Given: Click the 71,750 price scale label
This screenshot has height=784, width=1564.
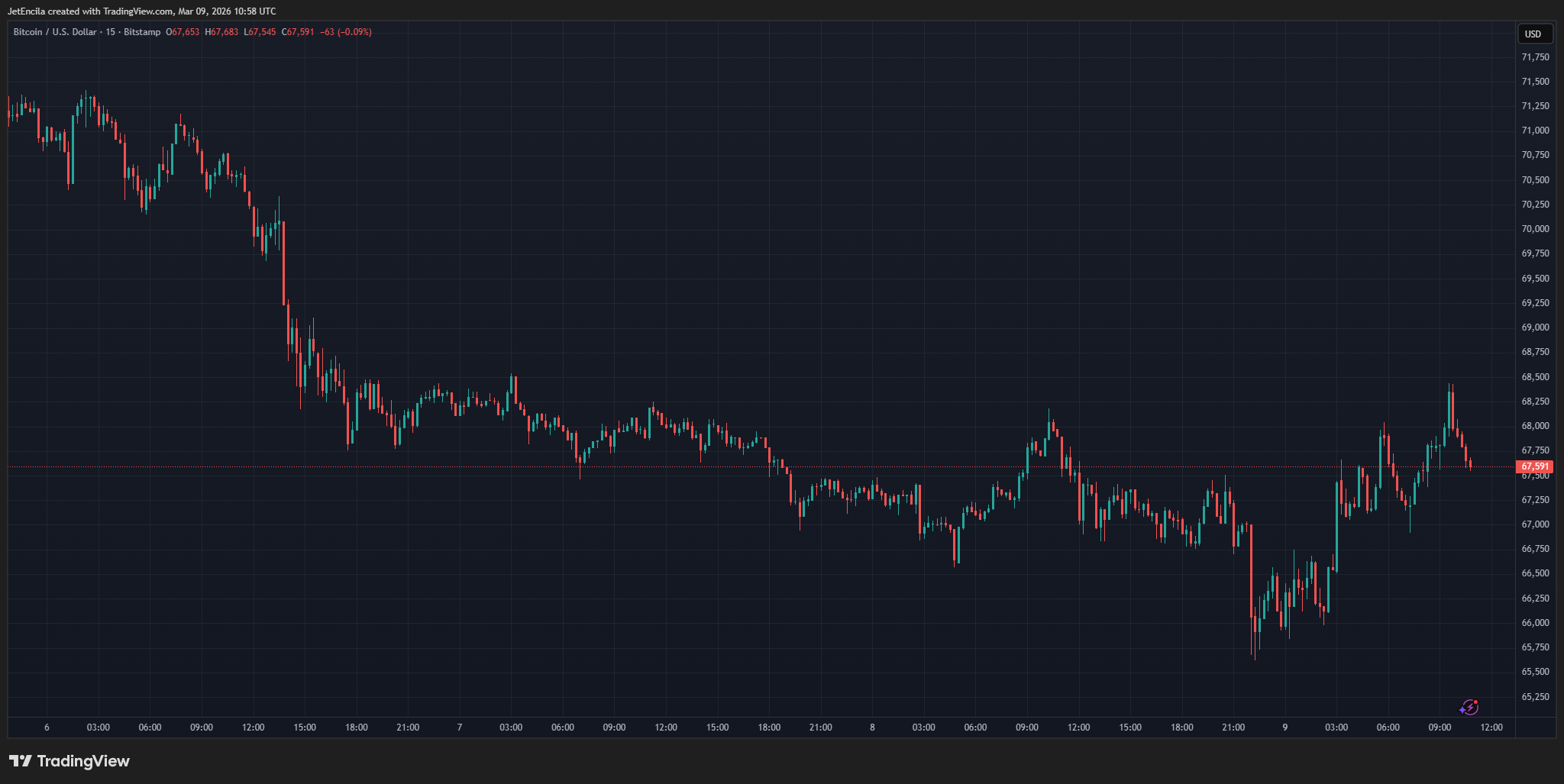Looking at the screenshot, I should click(x=1535, y=57).
